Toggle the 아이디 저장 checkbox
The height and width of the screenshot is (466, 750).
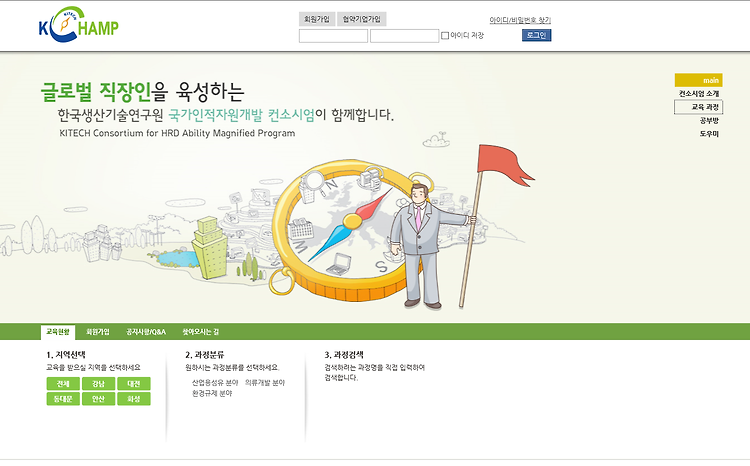(x=445, y=35)
